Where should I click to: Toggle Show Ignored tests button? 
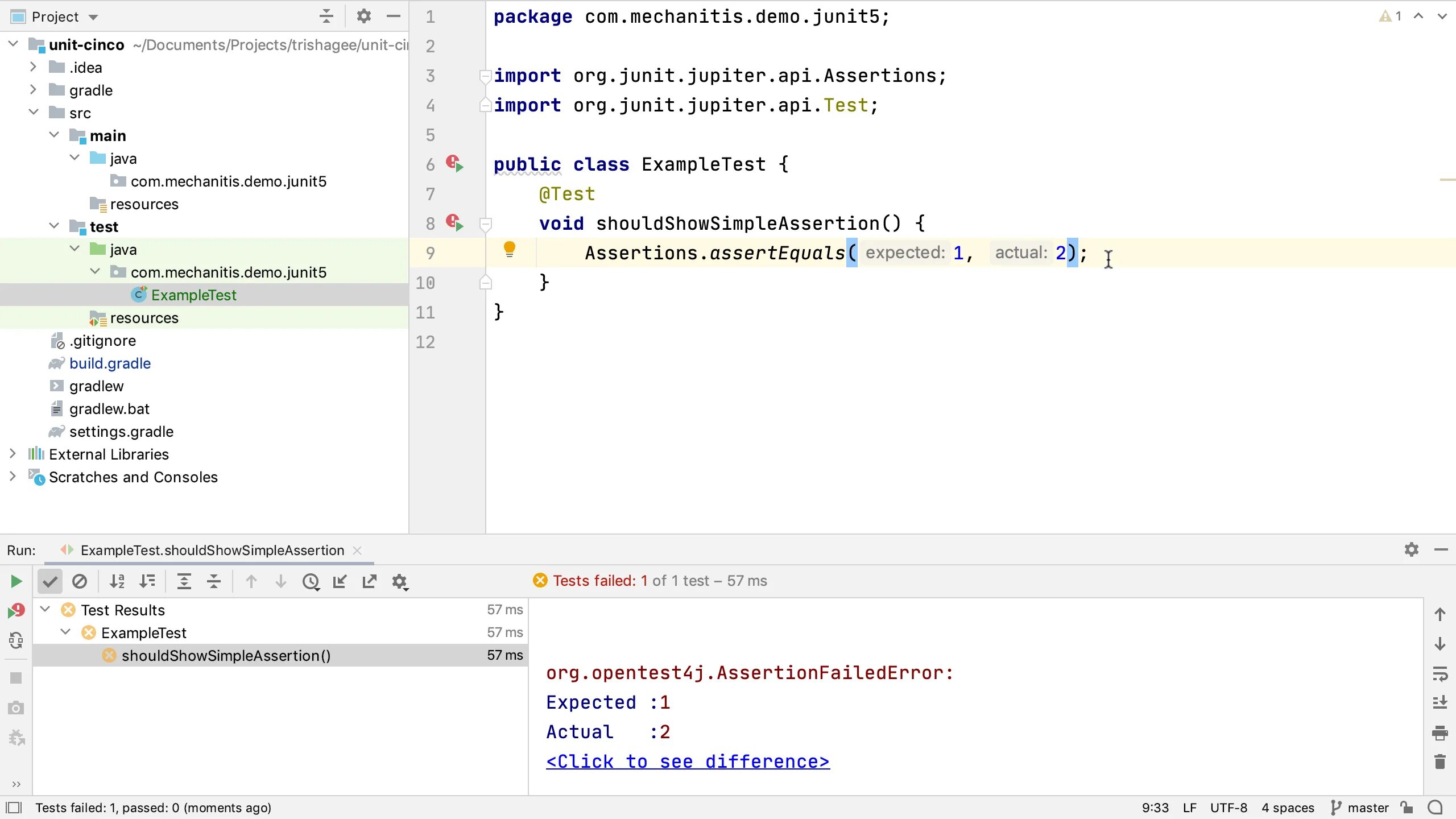pos(80,581)
